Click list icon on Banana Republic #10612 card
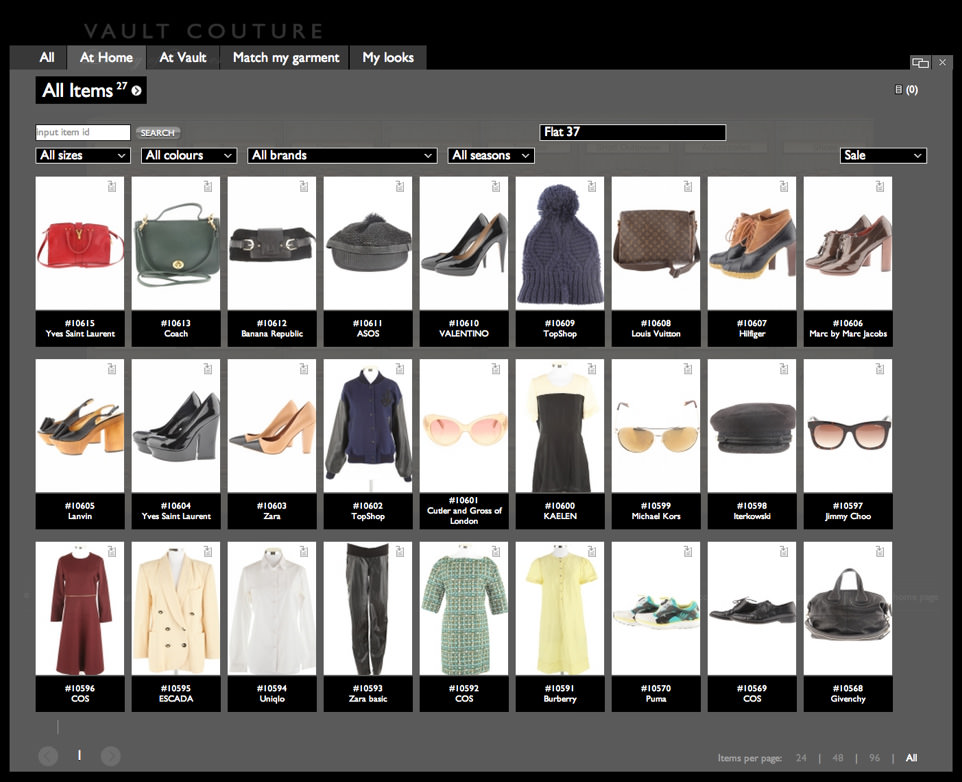Viewport: 962px width, 782px height. click(304, 186)
